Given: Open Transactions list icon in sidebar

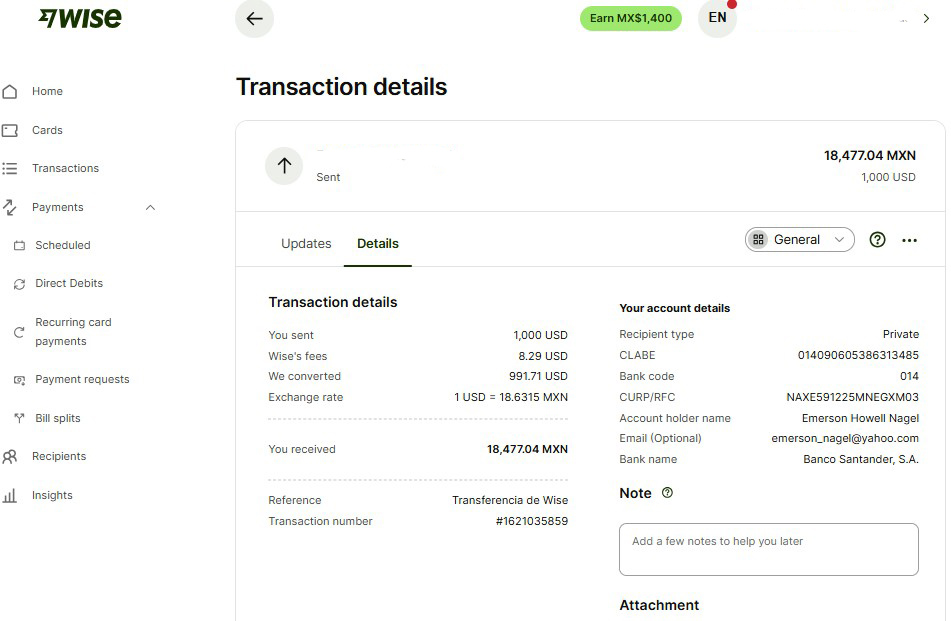Looking at the screenshot, I should point(10,169).
